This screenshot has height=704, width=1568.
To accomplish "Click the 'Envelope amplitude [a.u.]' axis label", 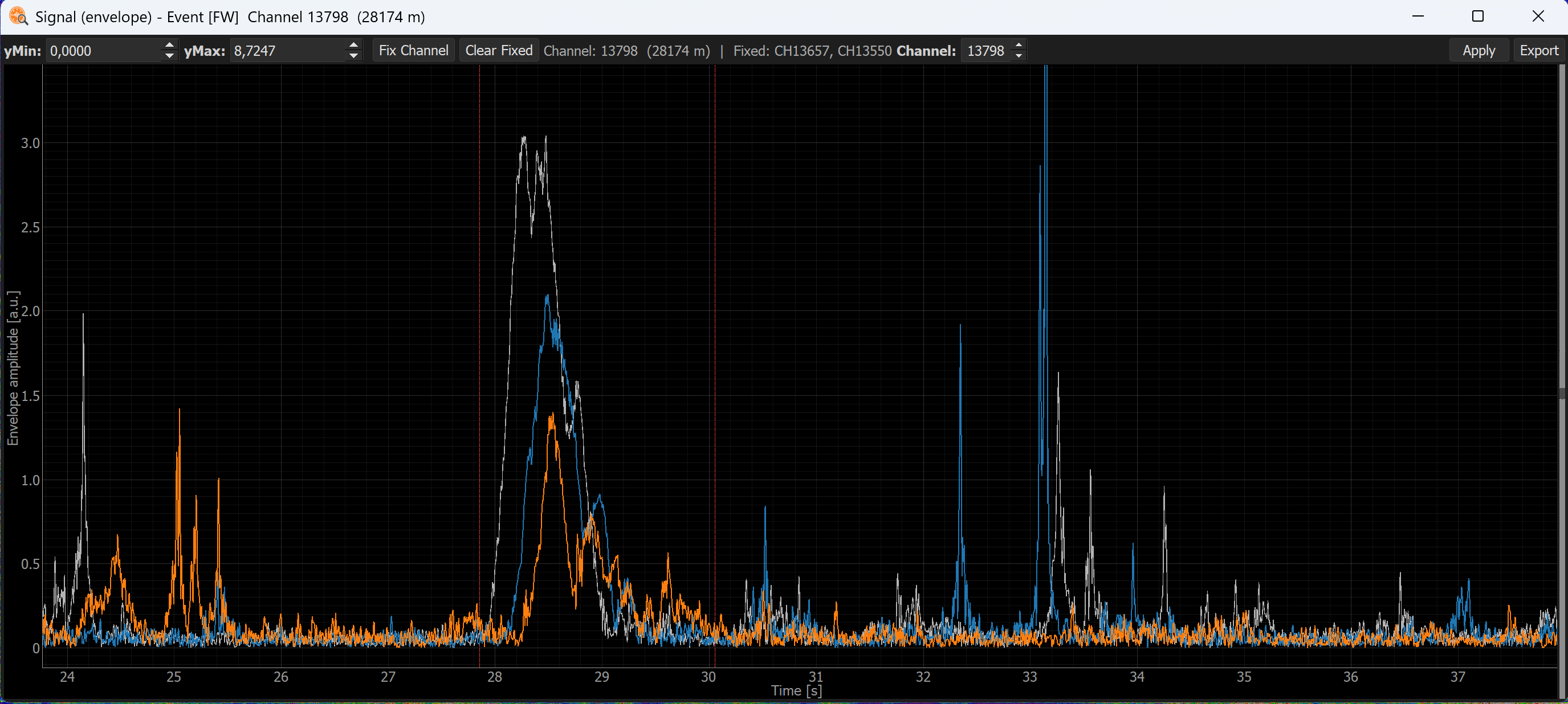I will 13,368.
